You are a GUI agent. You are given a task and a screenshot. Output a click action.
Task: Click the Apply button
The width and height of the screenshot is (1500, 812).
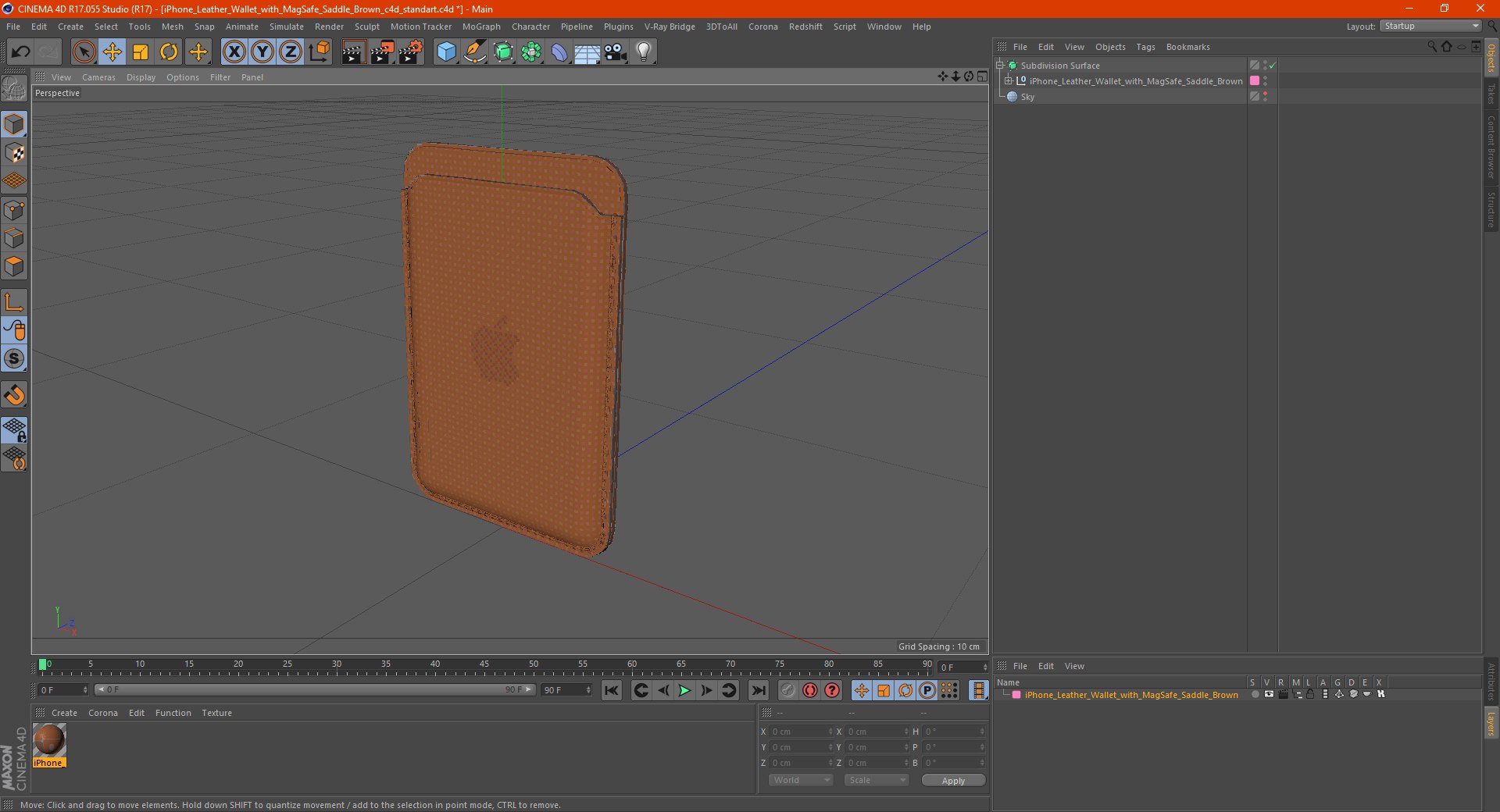point(953,781)
